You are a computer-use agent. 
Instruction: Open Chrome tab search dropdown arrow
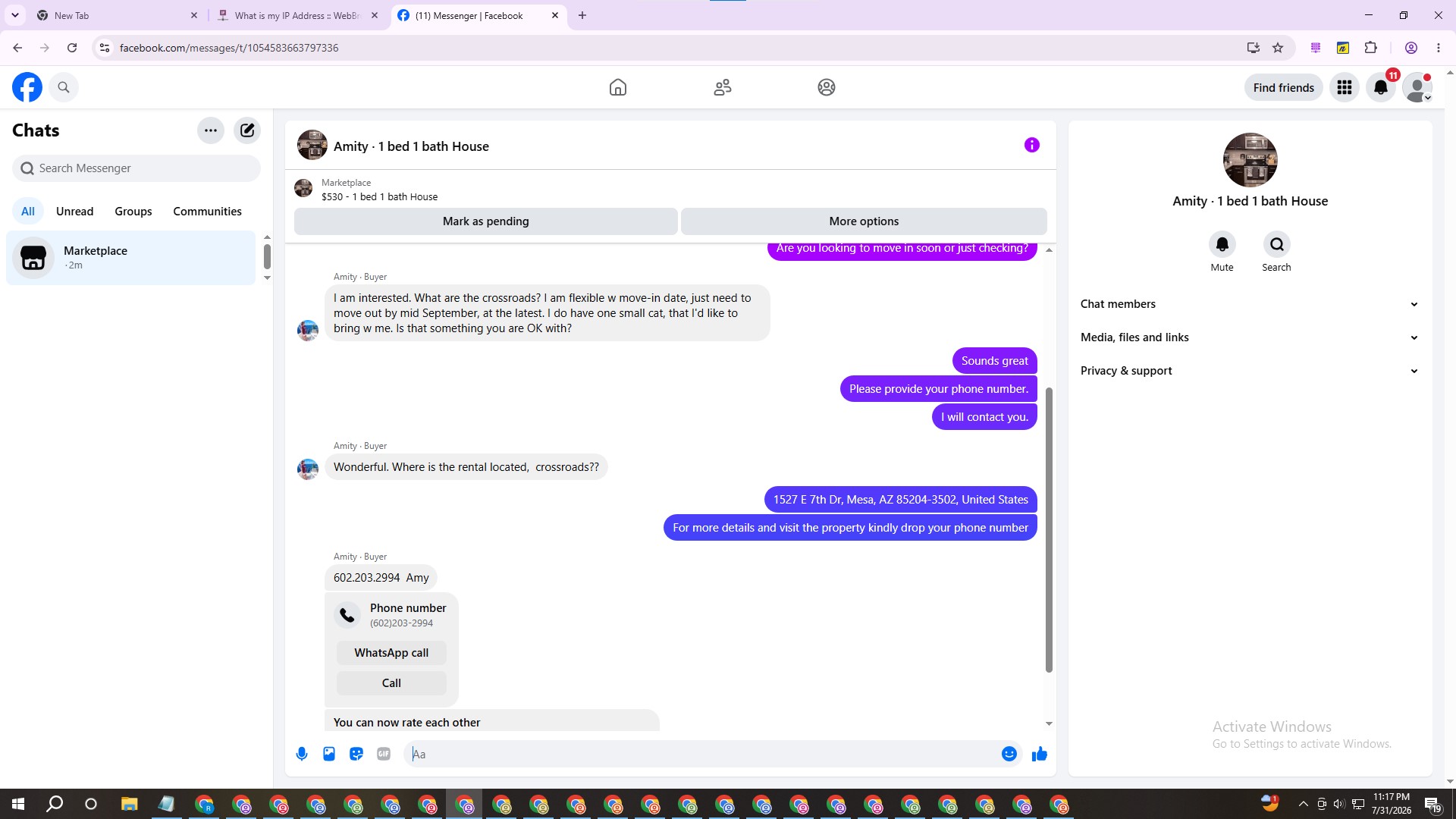(15, 15)
